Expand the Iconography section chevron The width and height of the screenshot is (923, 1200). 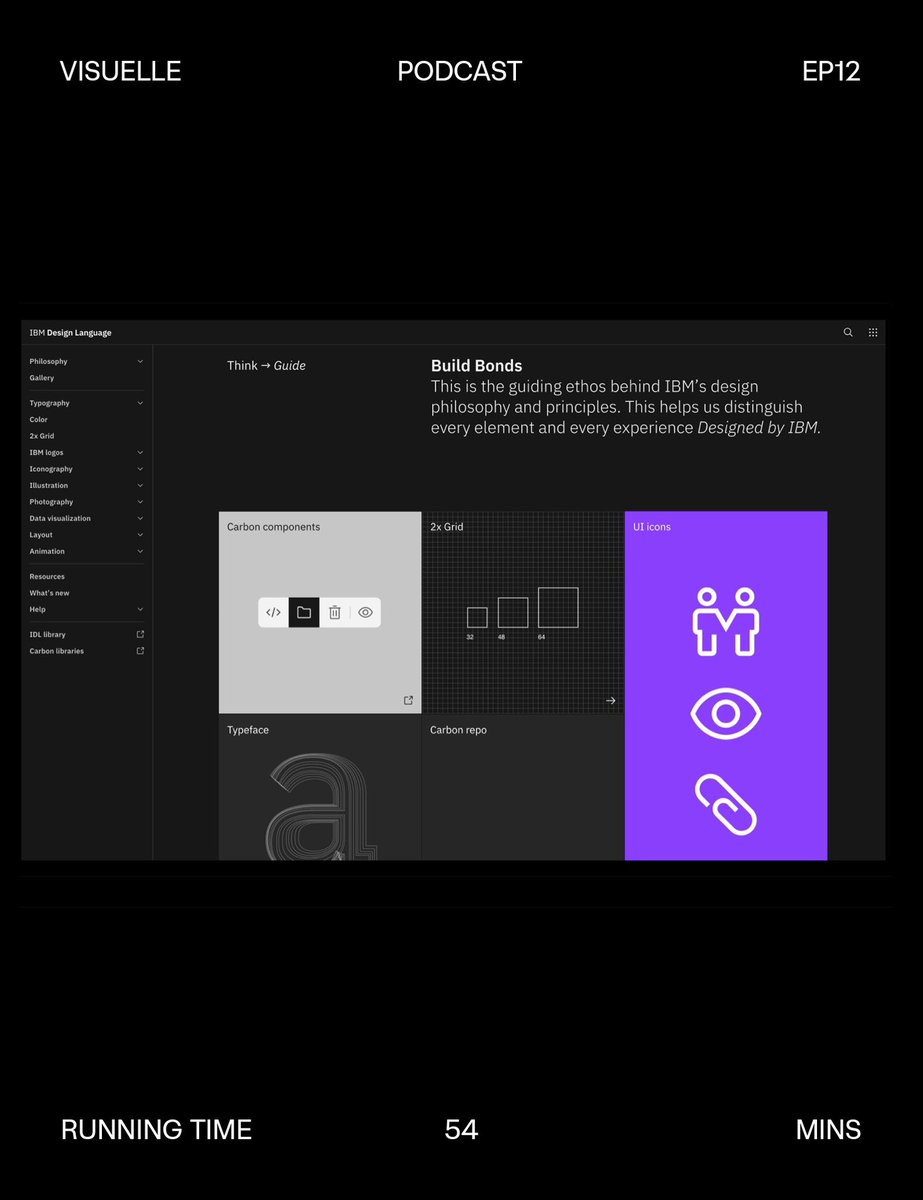click(140, 469)
